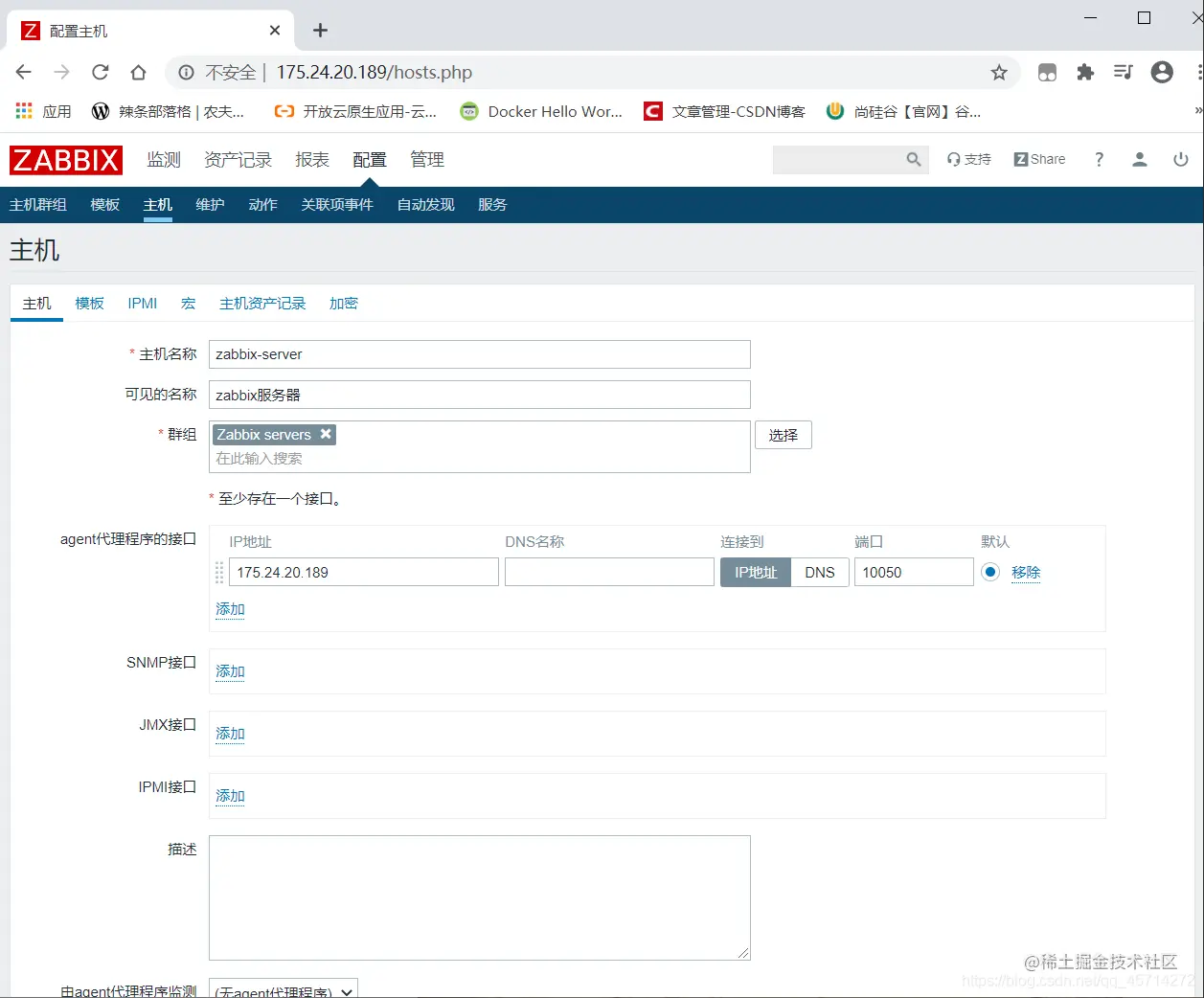Click the extension icon left of the puzzle piece

pos(1047,72)
